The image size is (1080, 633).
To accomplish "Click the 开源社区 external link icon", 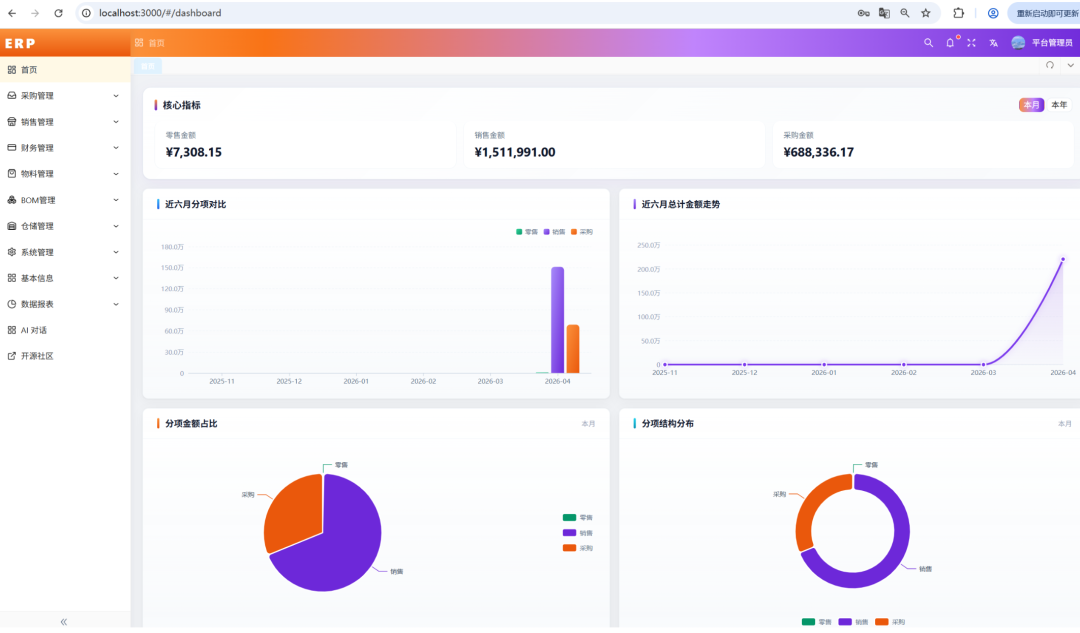I will tap(12, 356).
